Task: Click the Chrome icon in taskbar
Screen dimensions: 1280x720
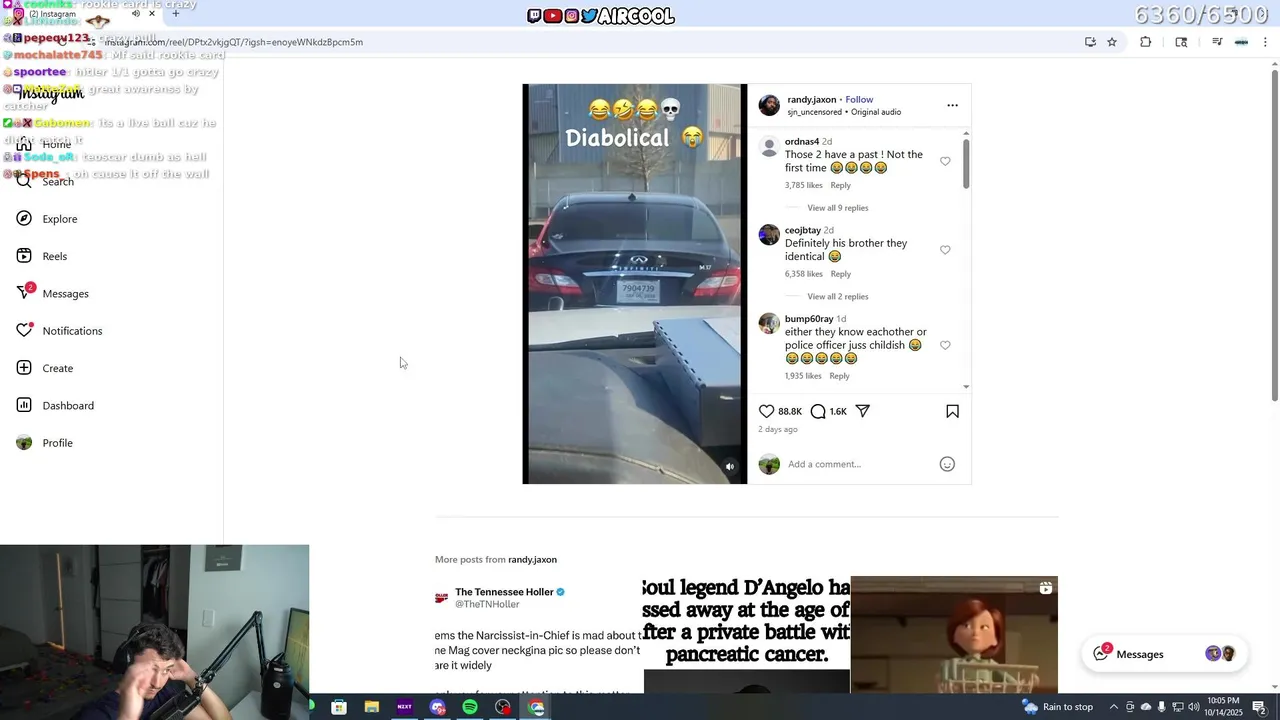Action: click(537, 707)
